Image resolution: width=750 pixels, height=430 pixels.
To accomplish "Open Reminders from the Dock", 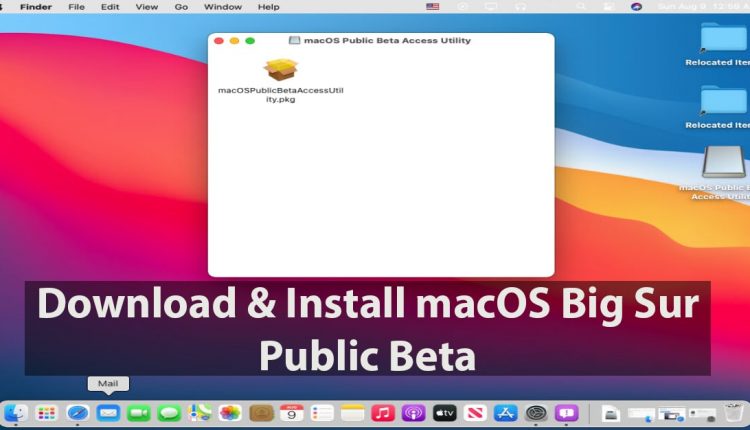I will point(322,413).
